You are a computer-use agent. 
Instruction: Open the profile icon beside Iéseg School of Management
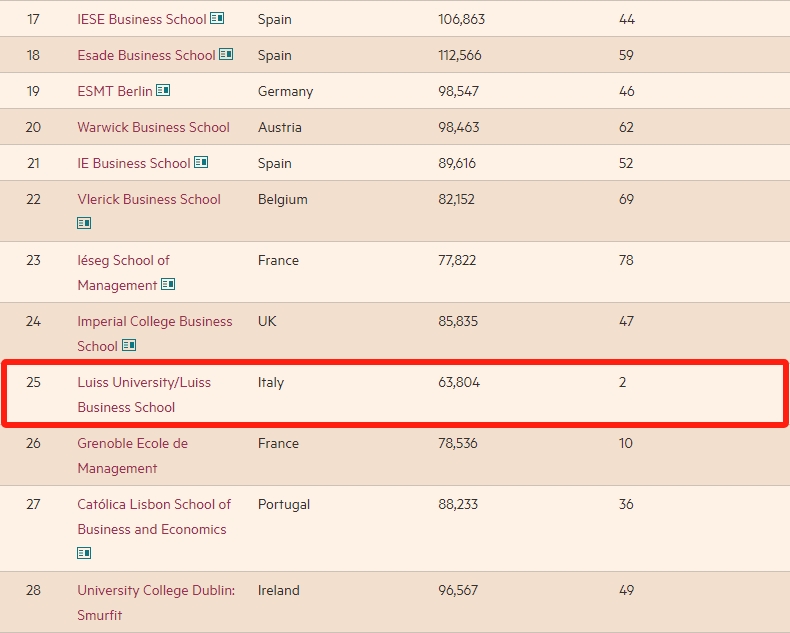point(168,284)
